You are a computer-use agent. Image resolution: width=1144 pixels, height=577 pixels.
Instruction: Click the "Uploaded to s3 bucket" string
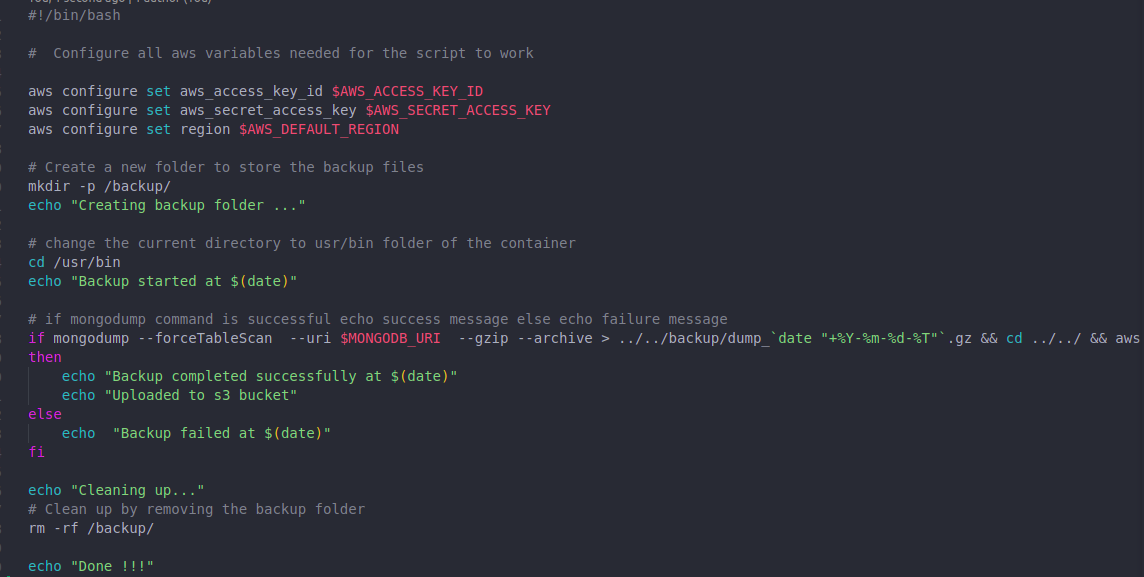click(x=201, y=395)
